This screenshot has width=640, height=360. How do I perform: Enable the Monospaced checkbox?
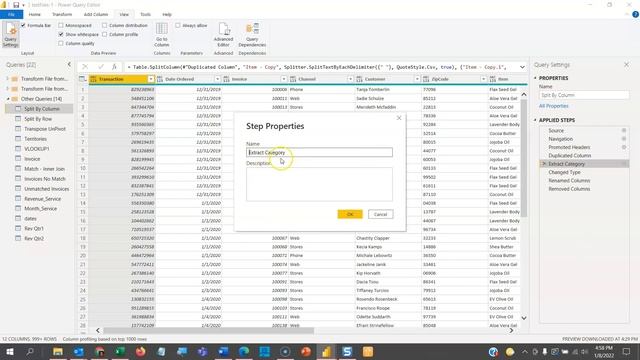[61, 25]
